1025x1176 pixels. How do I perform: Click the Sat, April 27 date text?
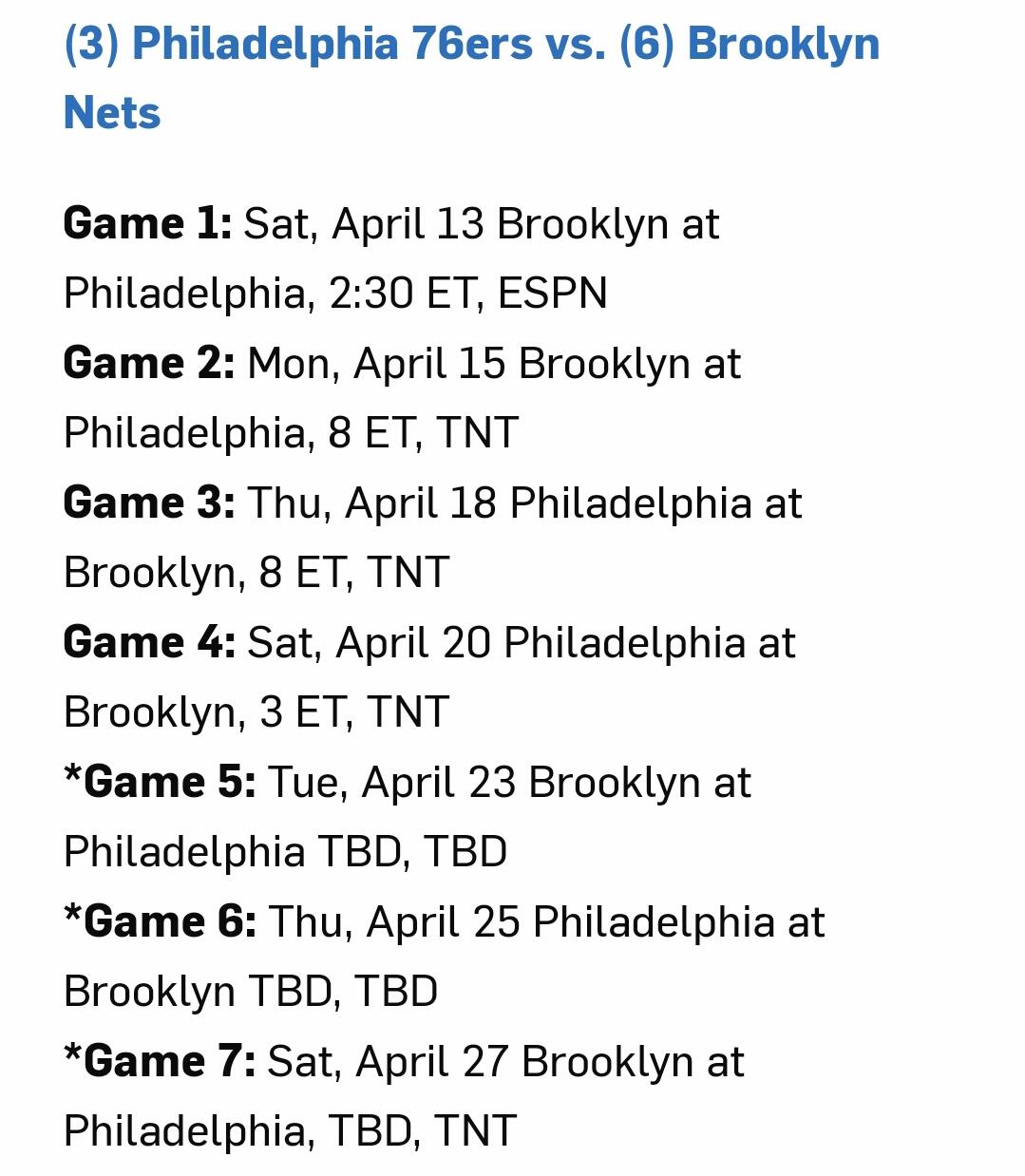[389, 1063]
